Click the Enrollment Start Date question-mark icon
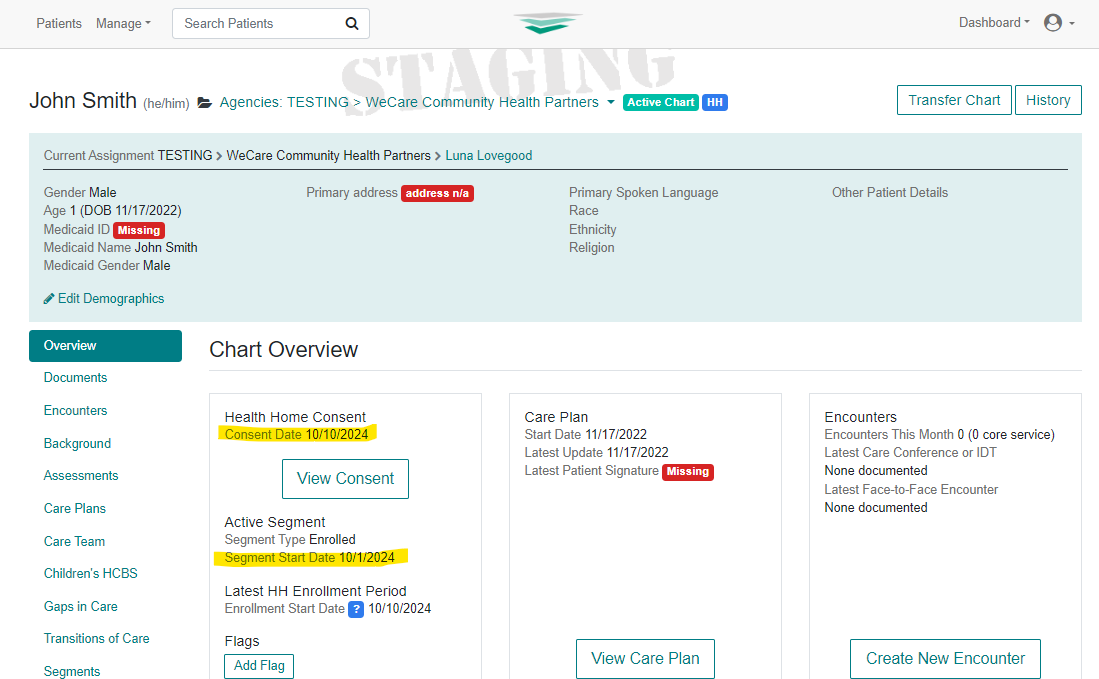Viewport: 1099px width, 679px height. pyautogui.click(x=356, y=609)
